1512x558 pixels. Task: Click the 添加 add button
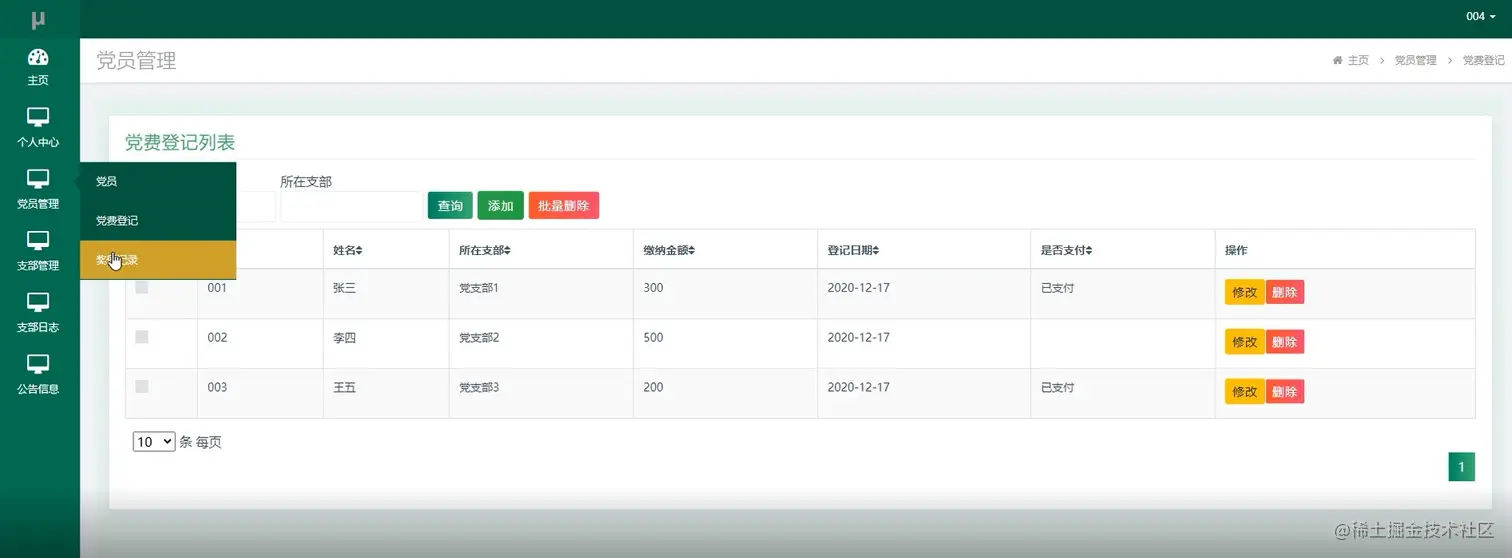(x=500, y=206)
